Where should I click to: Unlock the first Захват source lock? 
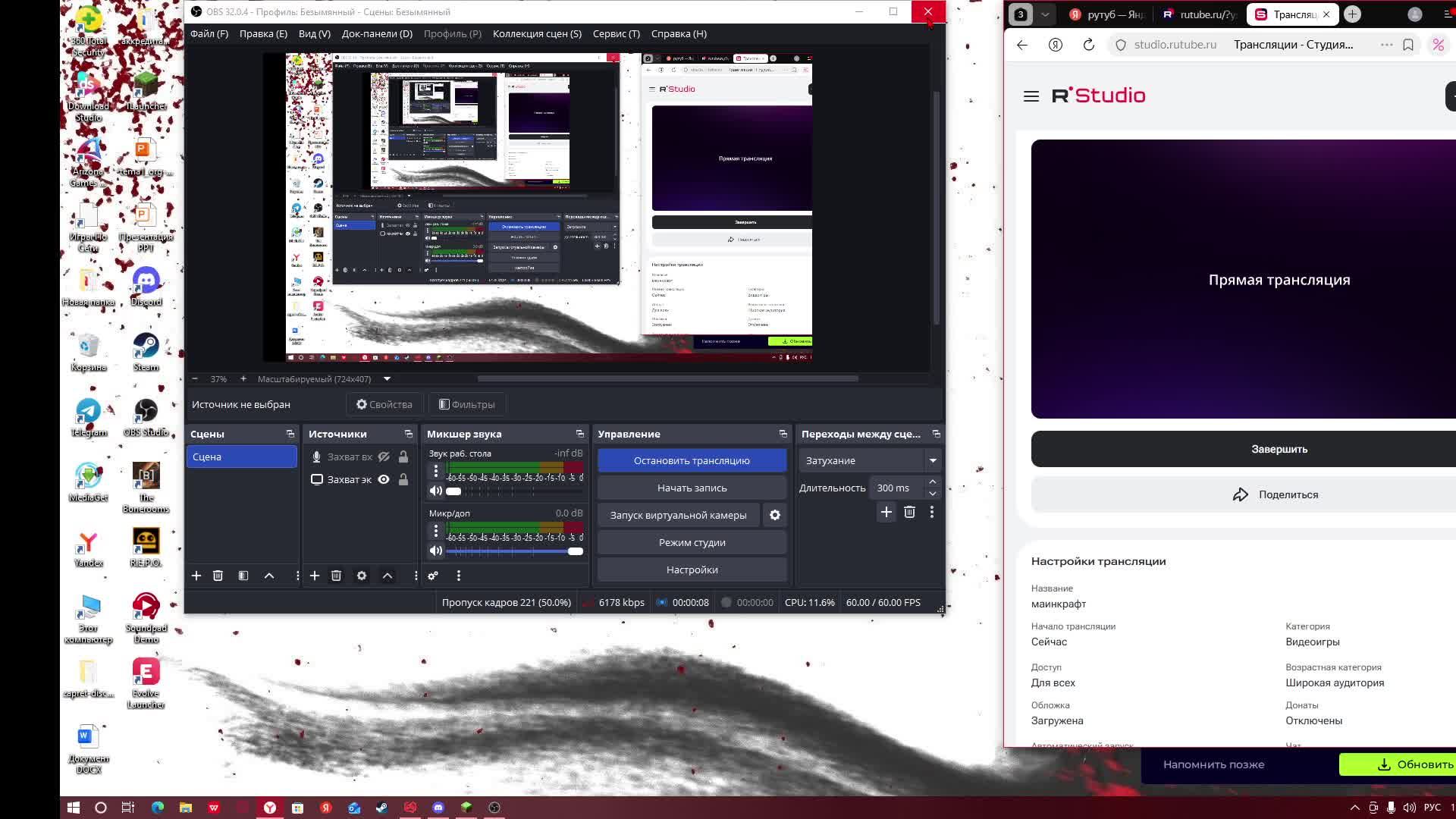point(403,457)
